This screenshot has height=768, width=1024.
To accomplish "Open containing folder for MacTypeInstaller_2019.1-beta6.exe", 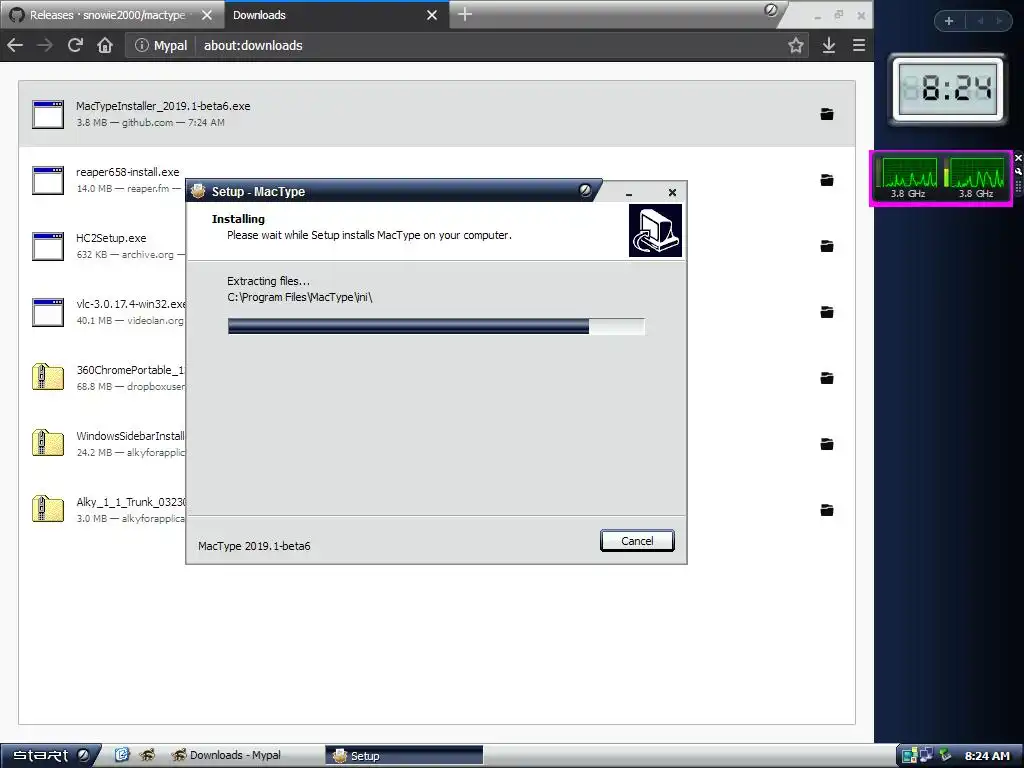I will click(x=827, y=114).
